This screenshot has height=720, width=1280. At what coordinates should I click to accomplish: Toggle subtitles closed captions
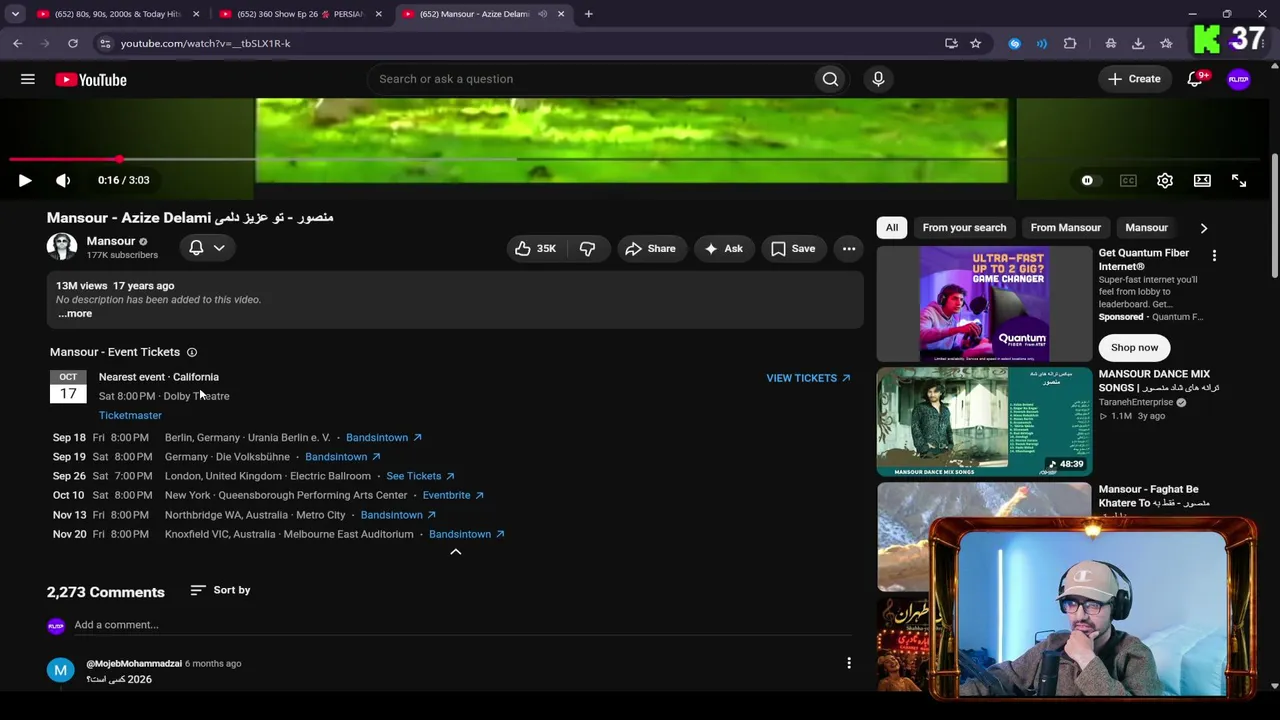click(1128, 181)
